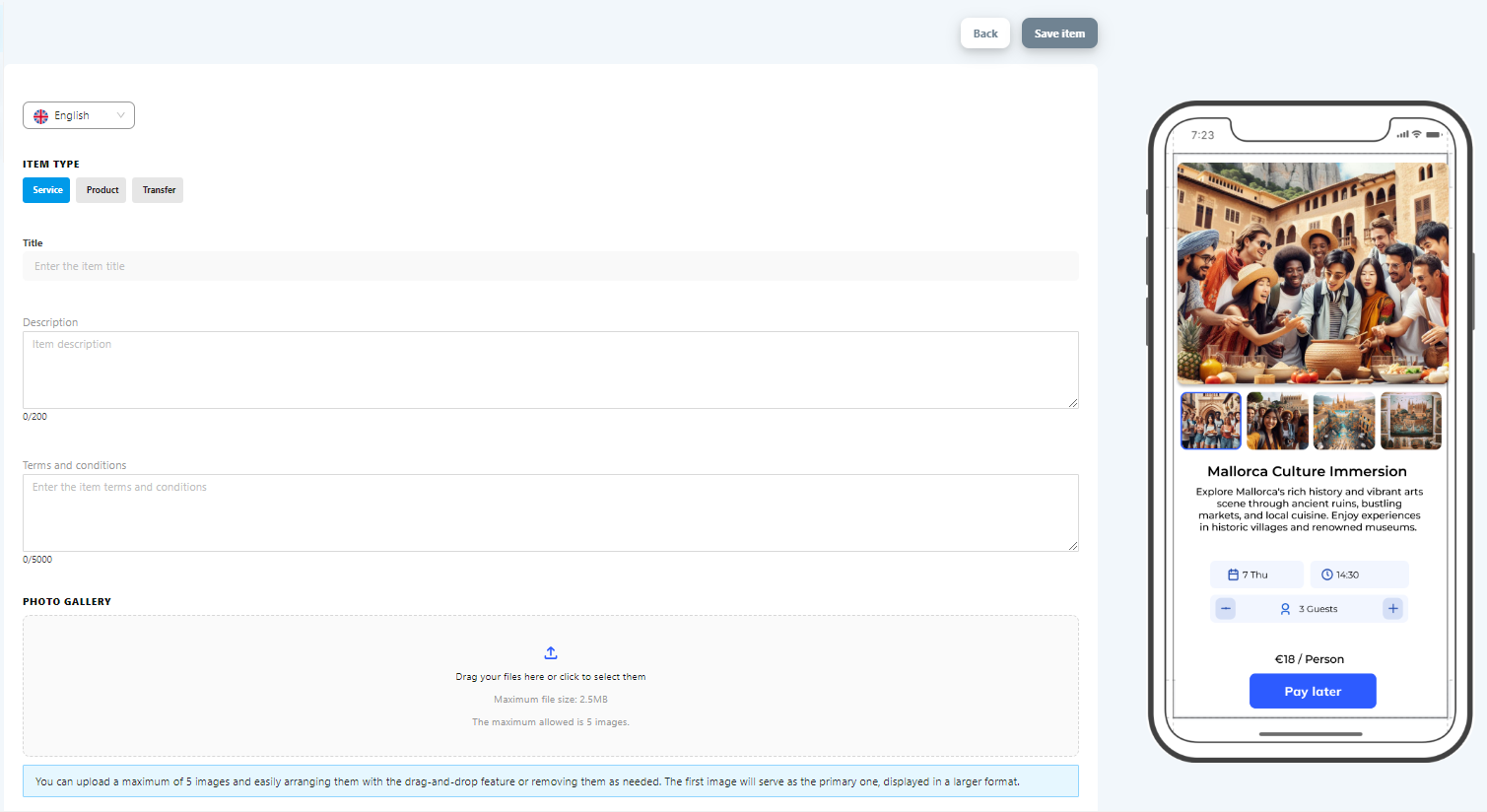1487x812 pixels.
Task: Click the 3 Guests count text
Action: click(x=1318, y=609)
